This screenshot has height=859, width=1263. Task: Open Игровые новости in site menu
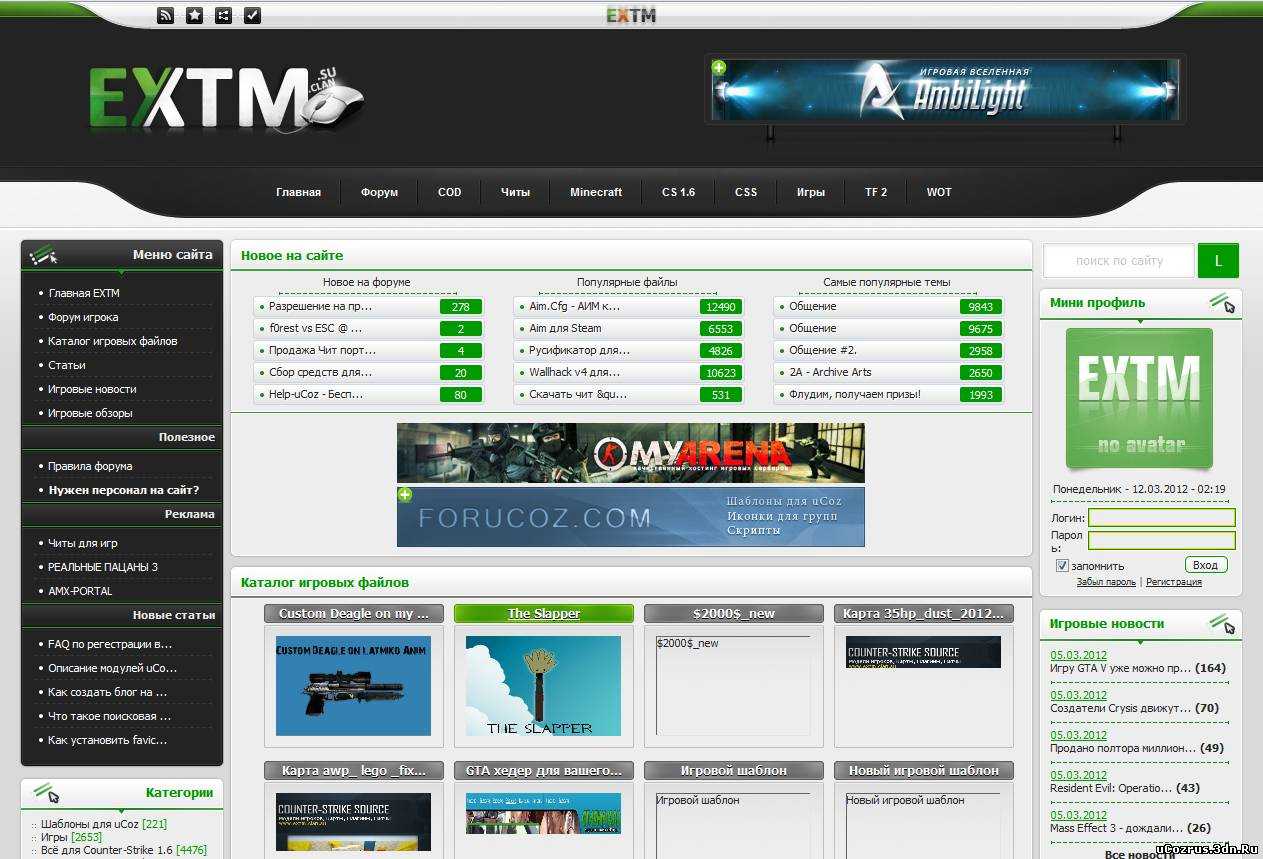(x=92, y=389)
